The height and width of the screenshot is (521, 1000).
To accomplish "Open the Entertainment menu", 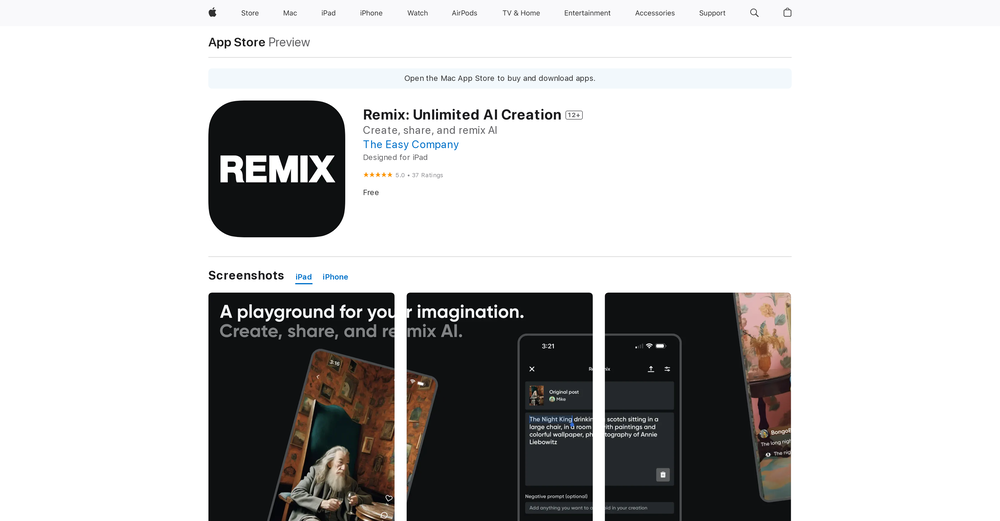I will tap(587, 13).
